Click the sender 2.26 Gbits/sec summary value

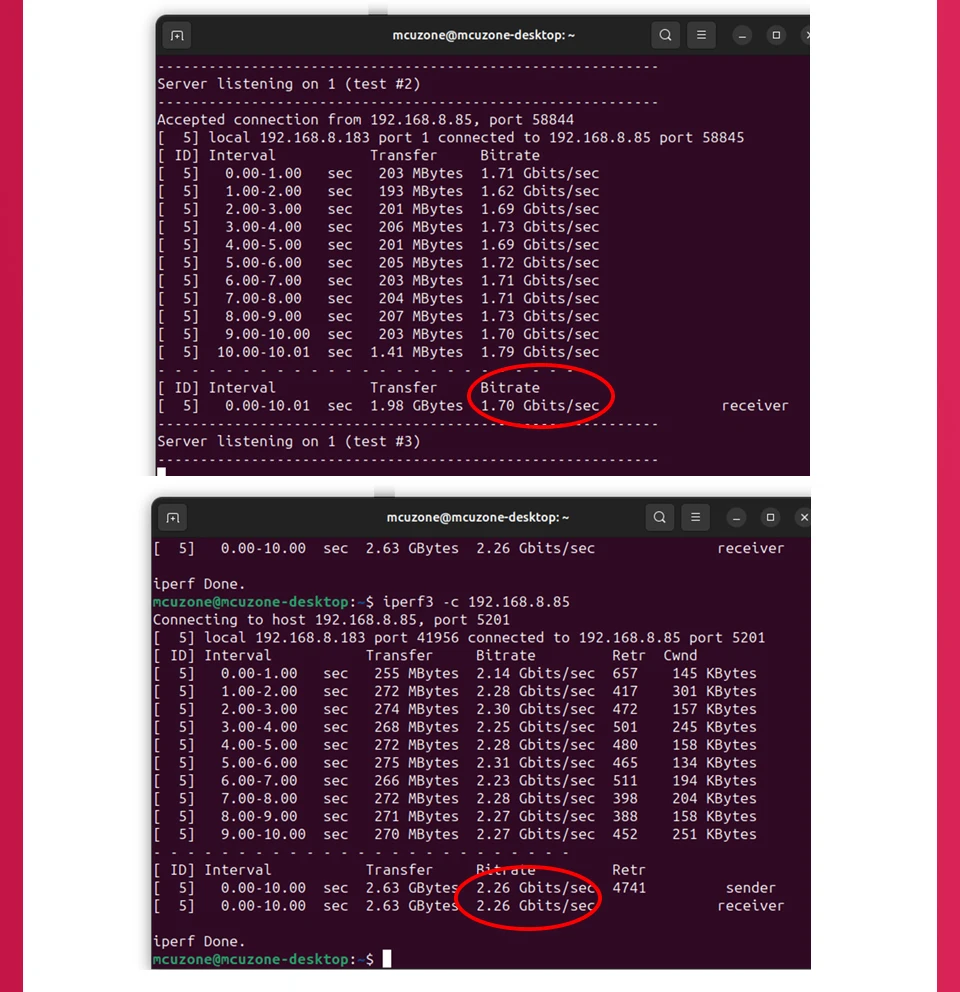coord(535,888)
